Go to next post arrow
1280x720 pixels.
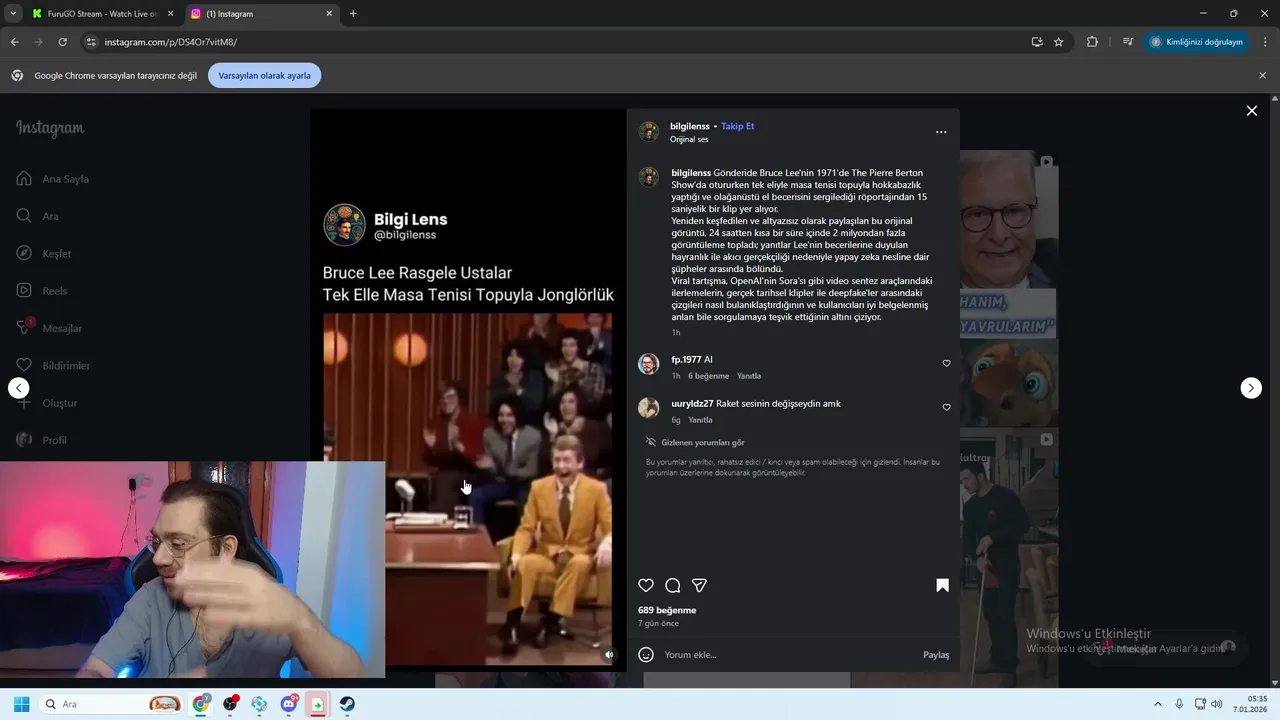click(x=1251, y=388)
